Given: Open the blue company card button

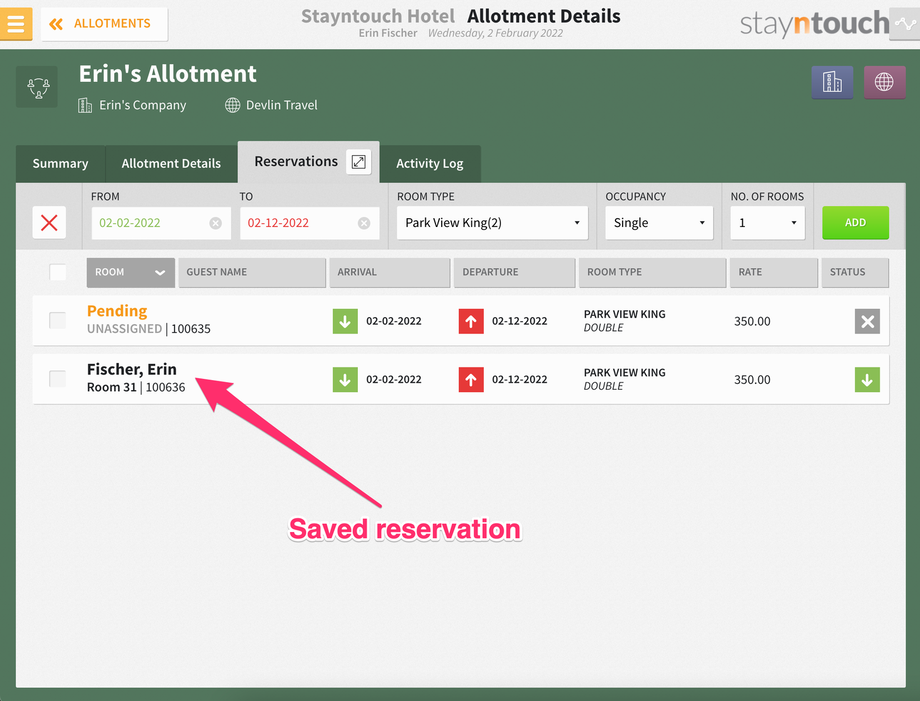Looking at the screenshot, I should pos(832,82).
